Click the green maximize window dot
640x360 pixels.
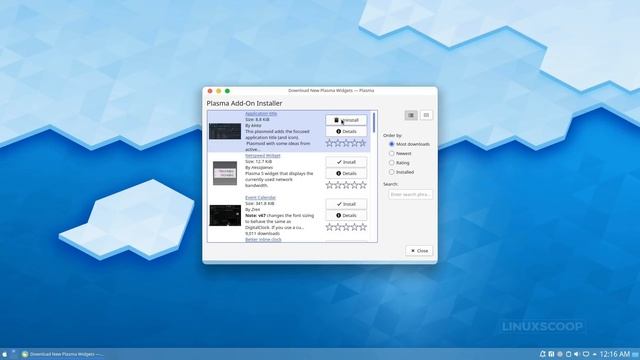click(227, 91)
